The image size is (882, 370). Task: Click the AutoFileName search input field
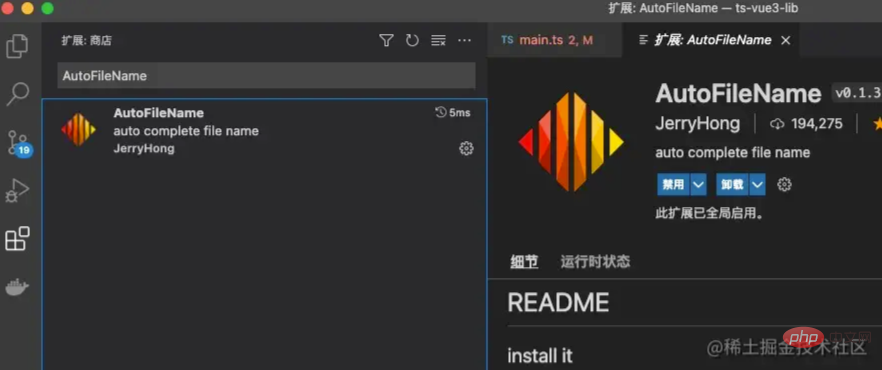(x=266, y=76)
